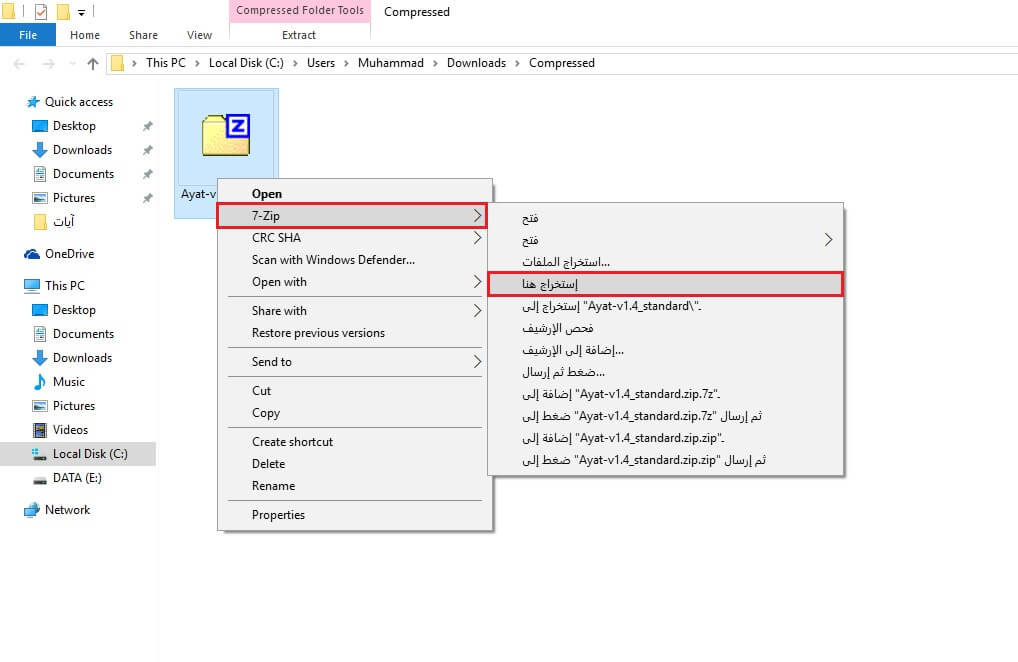The width and height of the screenshot is (1018, 662).
Task: Expand the chevron after This PC in address bar
Action: pyautogui.click(x=197, y=63)
